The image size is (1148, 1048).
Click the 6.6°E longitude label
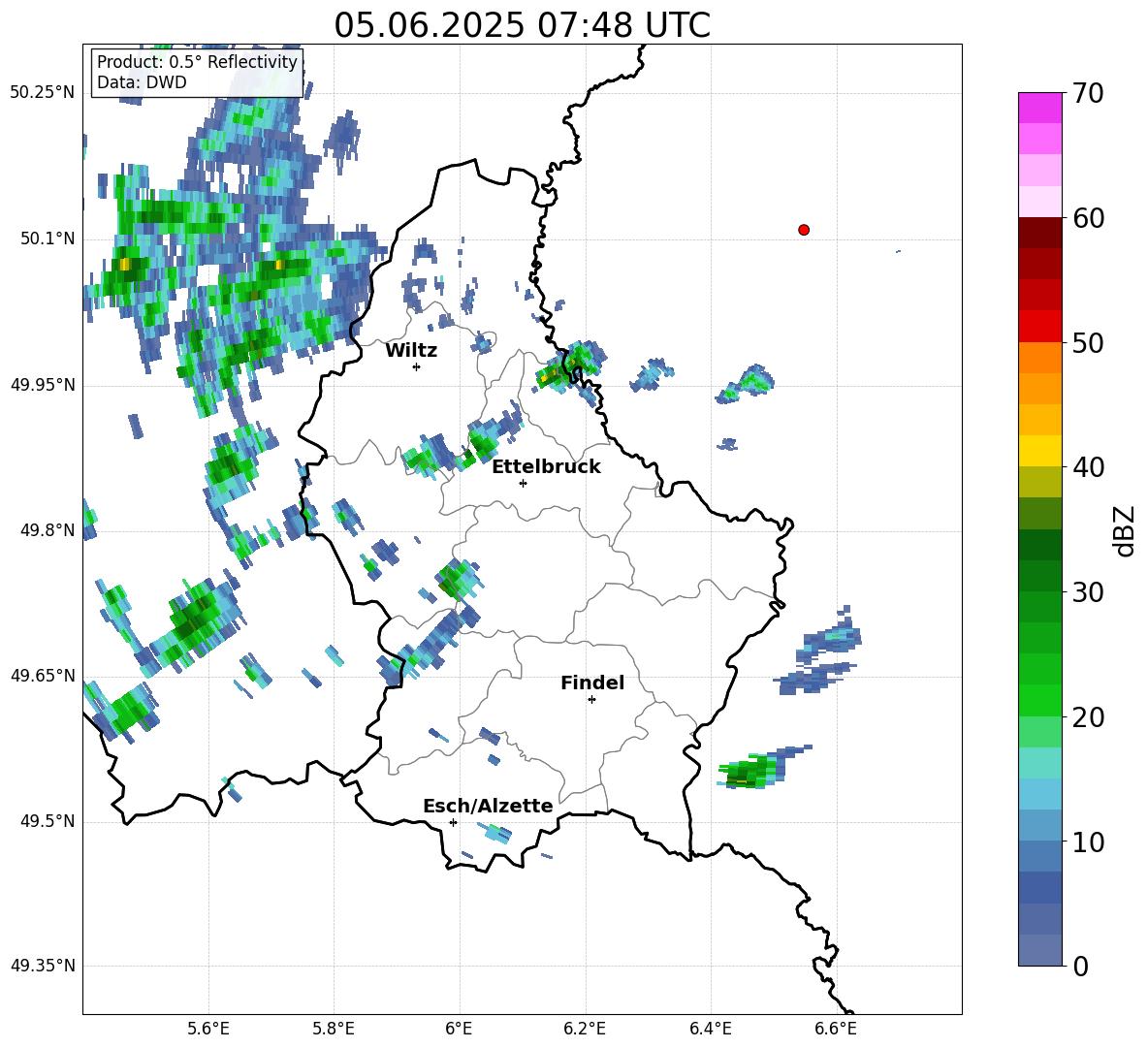836,1029
